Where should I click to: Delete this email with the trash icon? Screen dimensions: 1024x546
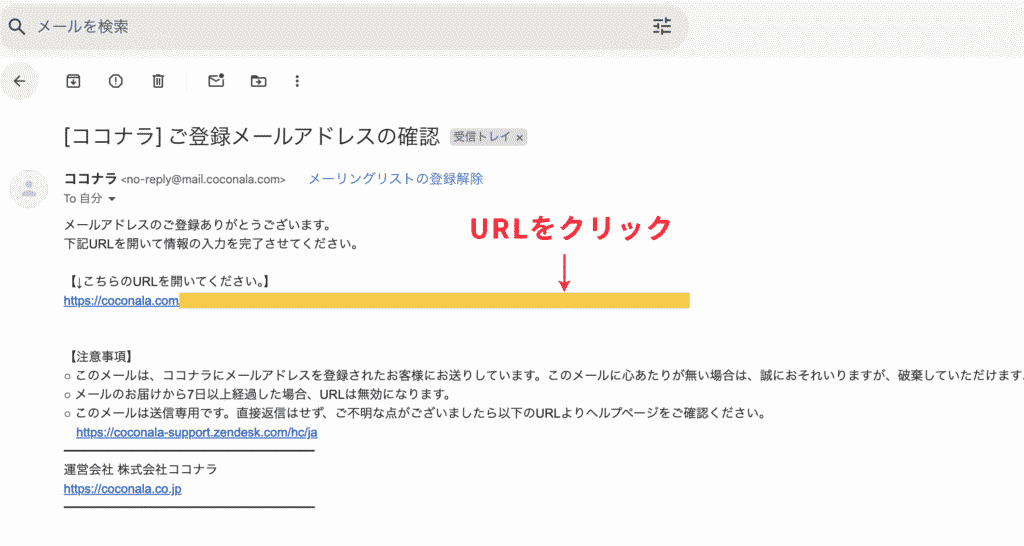[x=158, y=81]
